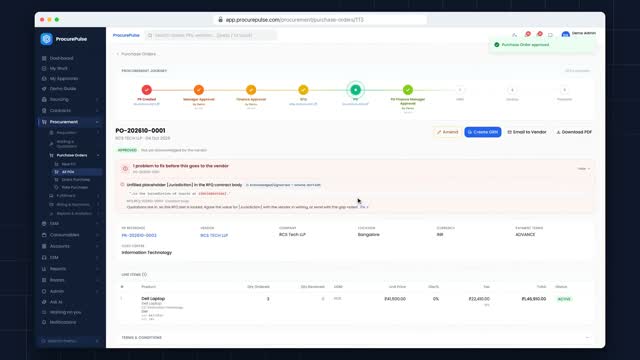Click the Demo Admin avatar icon
Screen dimensions: 640x360
coord(565,35)
